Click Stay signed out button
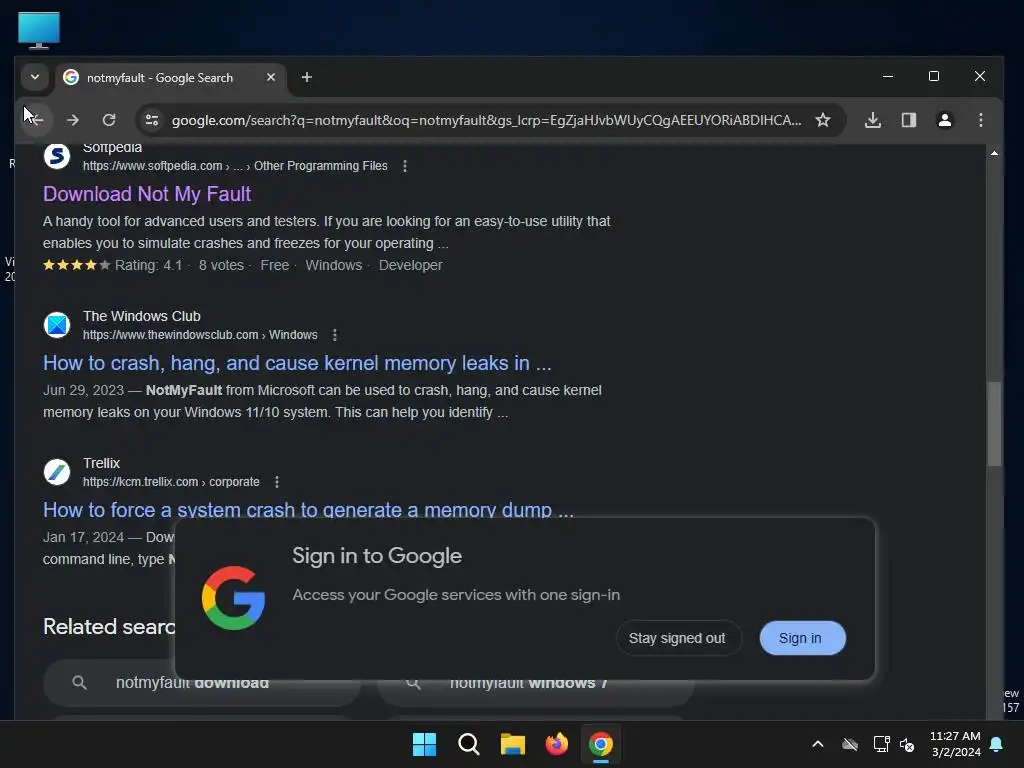 (677, 638)
